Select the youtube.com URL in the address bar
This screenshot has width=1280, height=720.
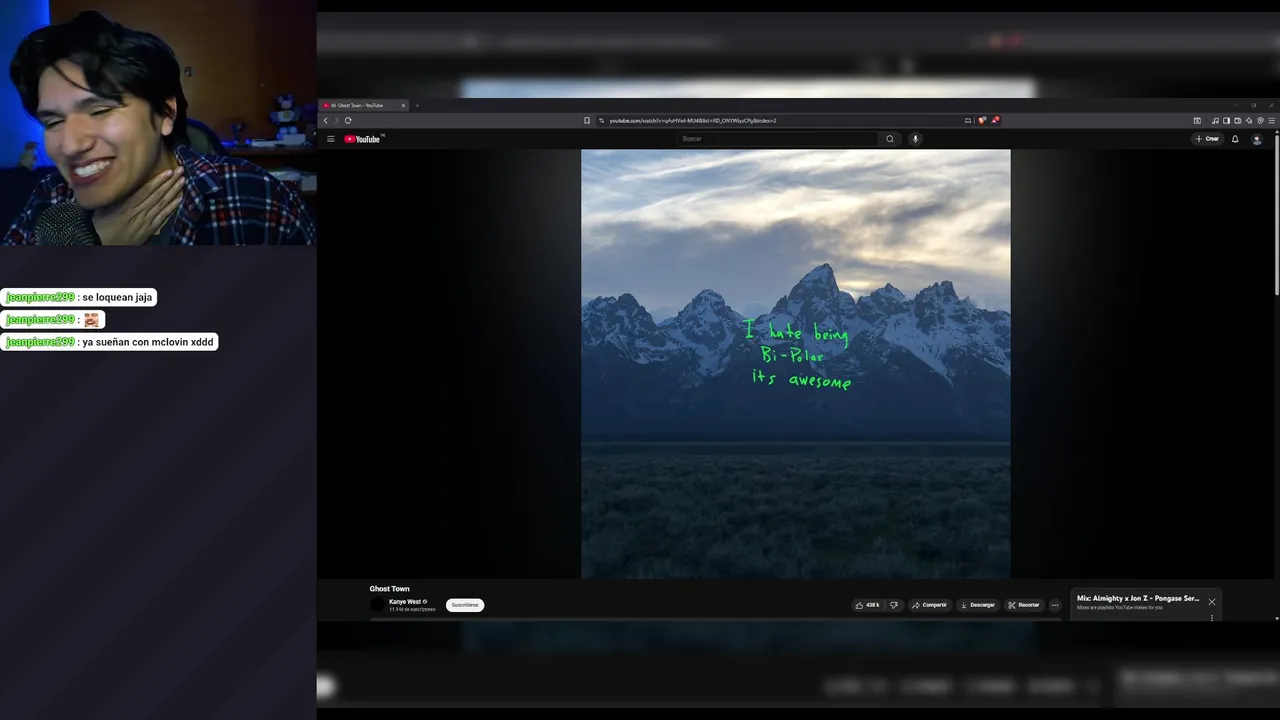[x=692, y=120]
